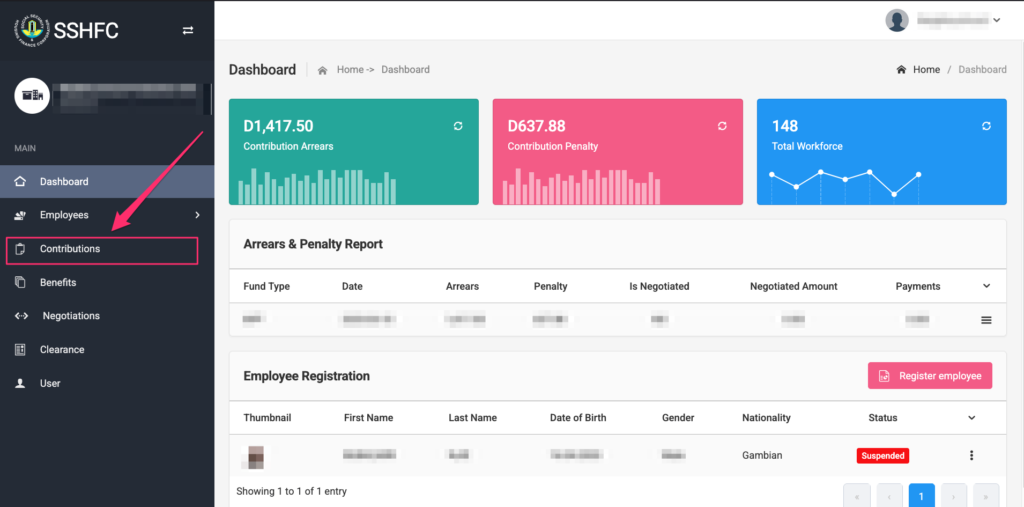The image size is (1024, 507).
Task: Click the Register employee button
Action: click(930, 376)
